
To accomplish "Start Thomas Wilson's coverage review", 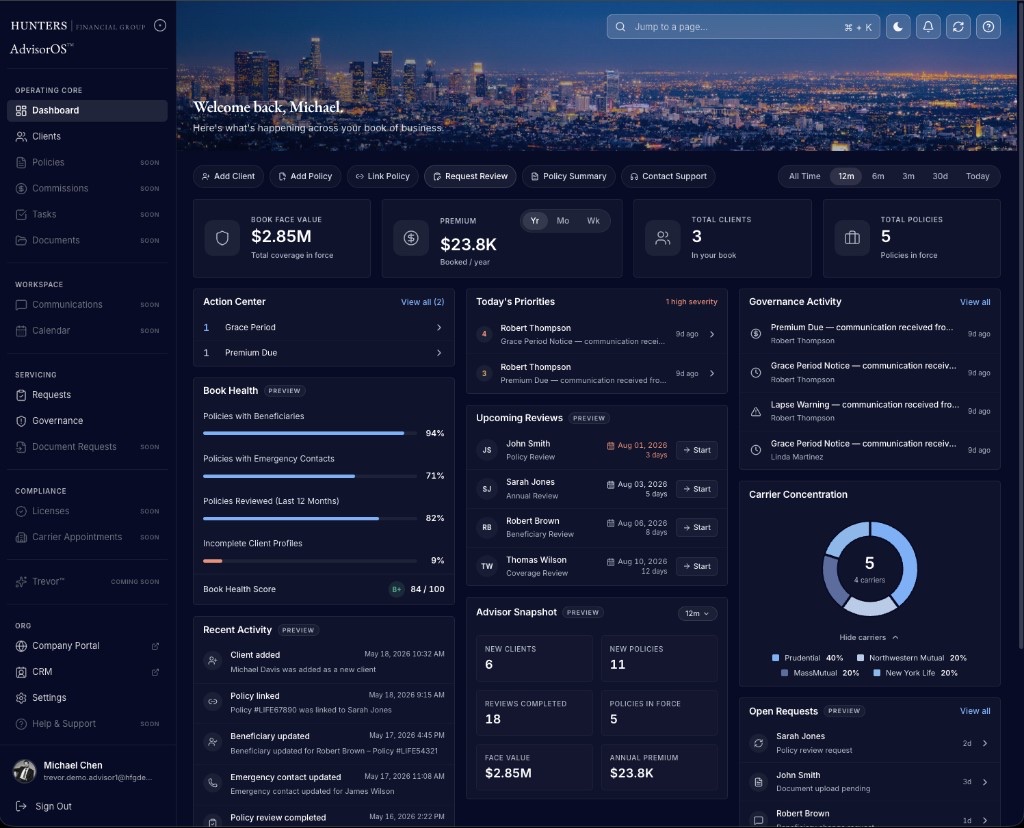I will click(x=697, y=567).
